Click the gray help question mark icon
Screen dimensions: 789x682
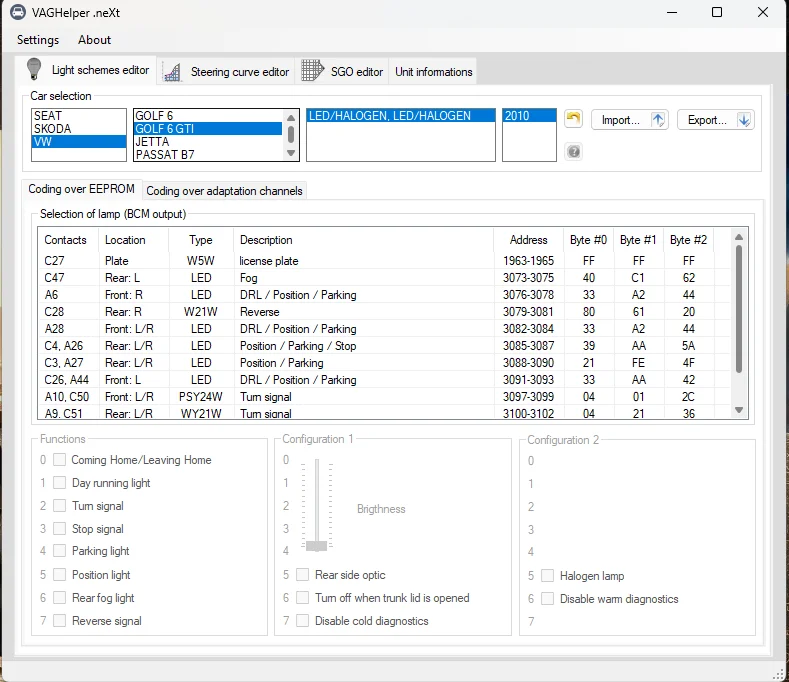tap(573, 151)
